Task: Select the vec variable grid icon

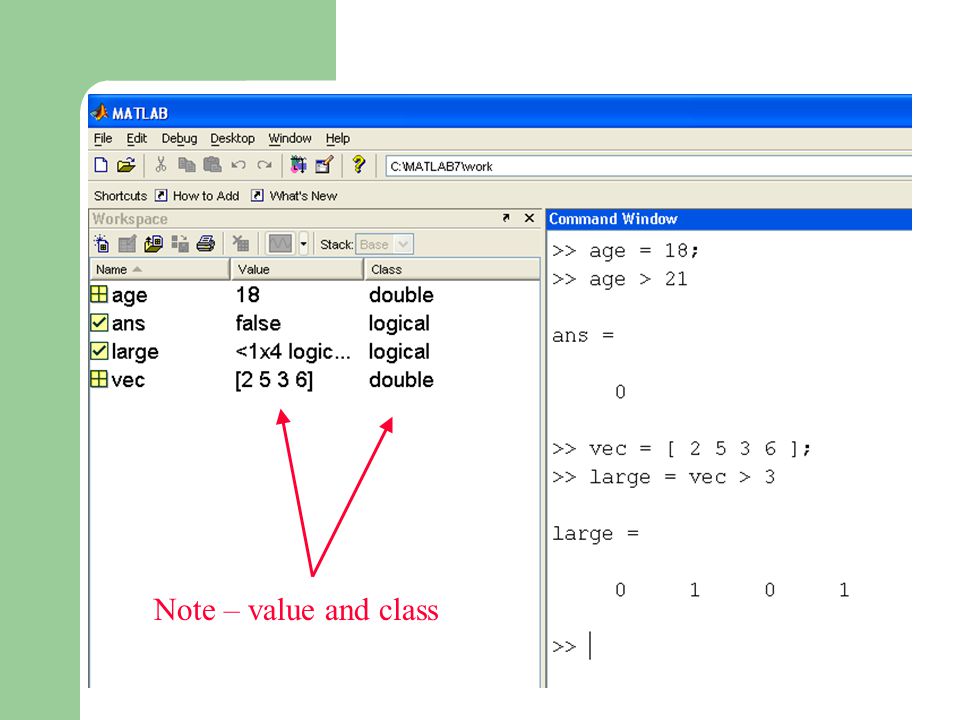Action: [x=99, y=379]
